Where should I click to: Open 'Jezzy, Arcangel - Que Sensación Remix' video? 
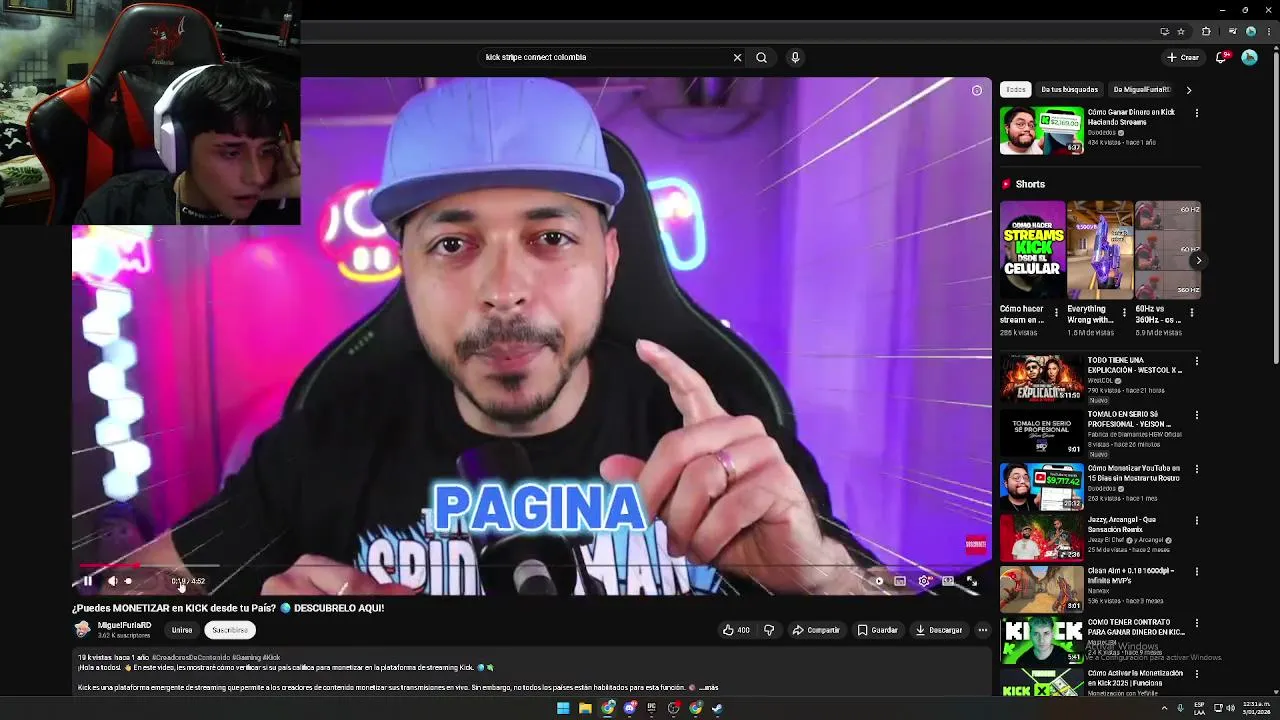coord(1042,538)
